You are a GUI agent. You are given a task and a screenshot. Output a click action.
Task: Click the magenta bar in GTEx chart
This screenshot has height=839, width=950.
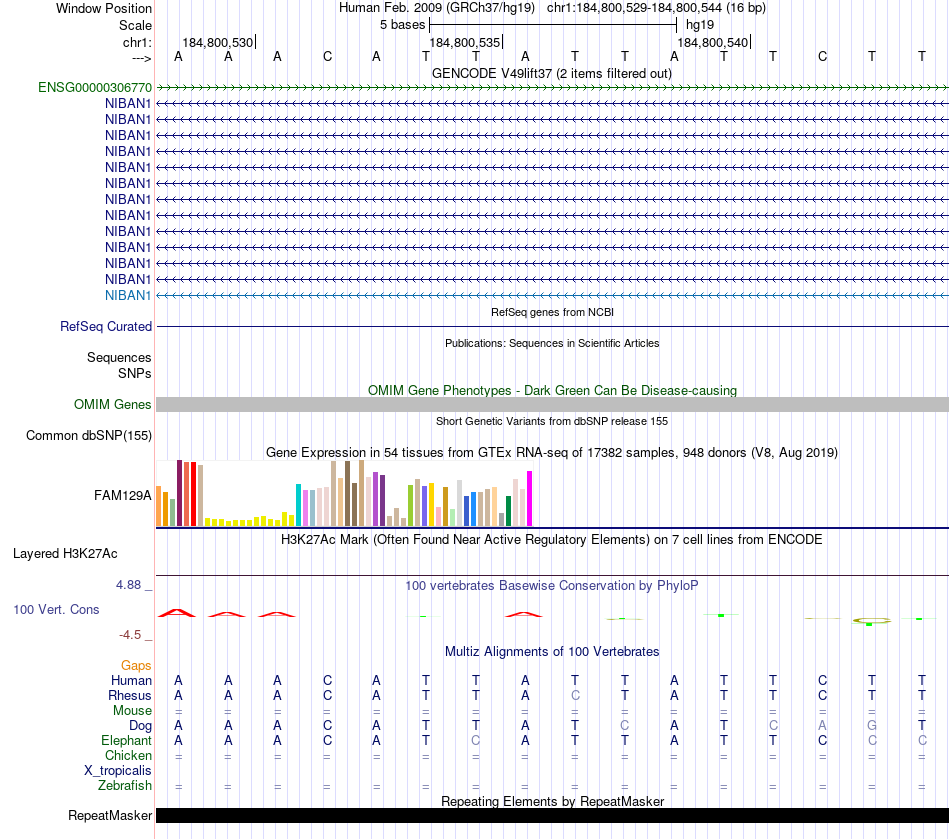coord(530,499)
